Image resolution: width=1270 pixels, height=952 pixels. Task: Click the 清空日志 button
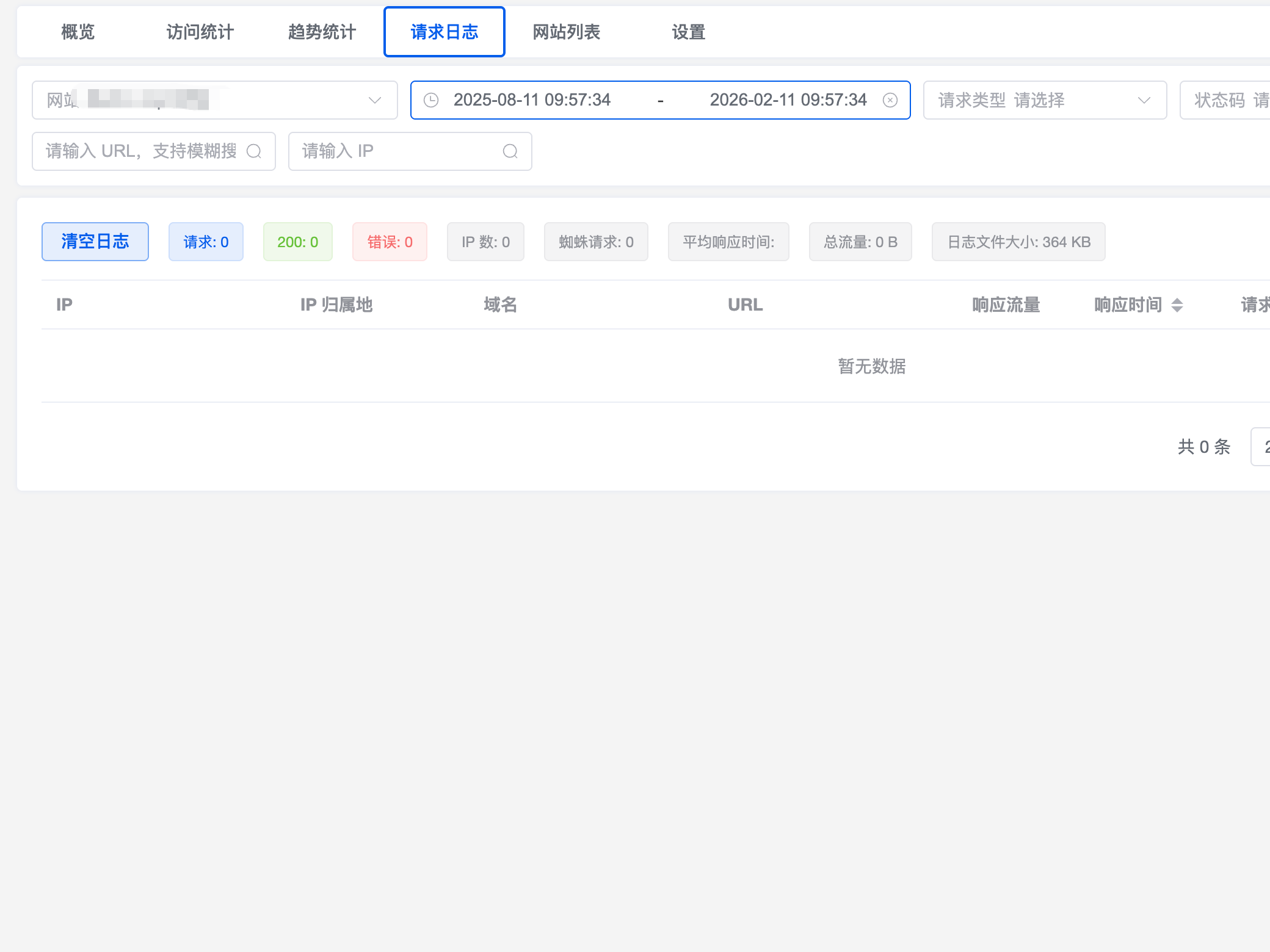95,242
